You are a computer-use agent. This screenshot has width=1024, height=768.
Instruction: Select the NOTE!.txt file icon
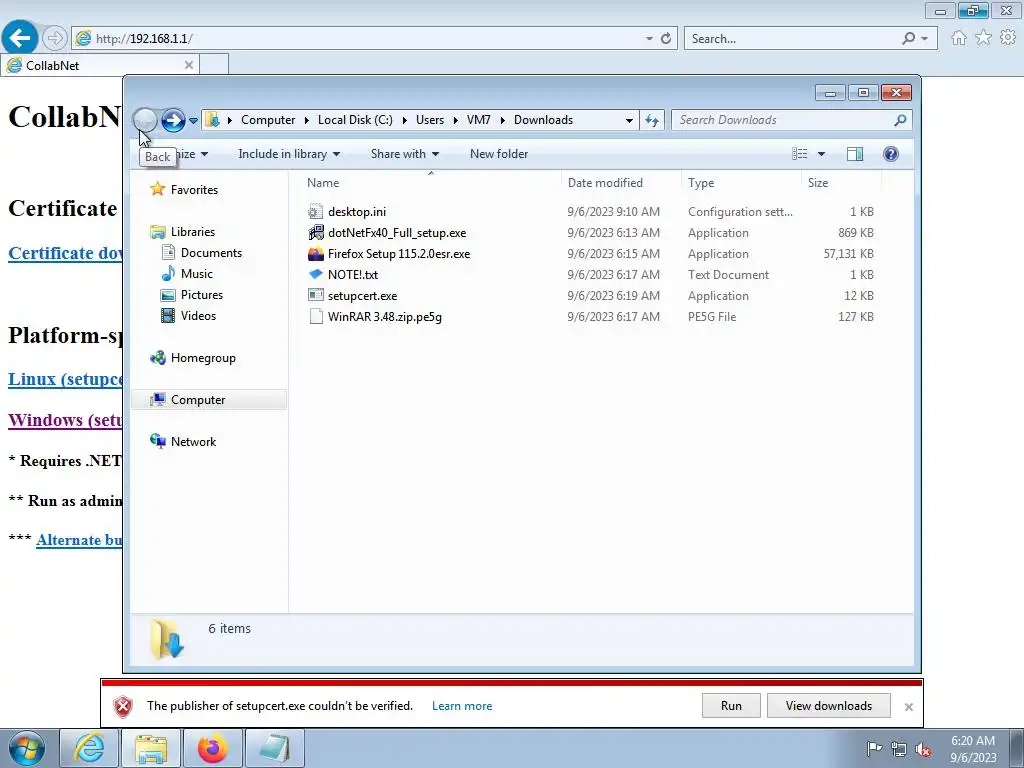316,274
